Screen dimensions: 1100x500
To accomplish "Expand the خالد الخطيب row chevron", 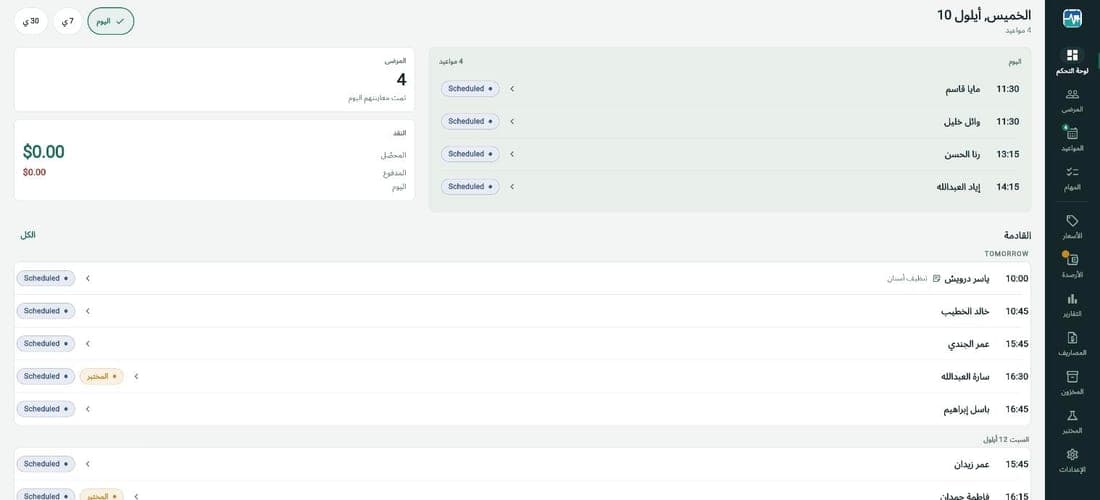I will pos(88,311).
